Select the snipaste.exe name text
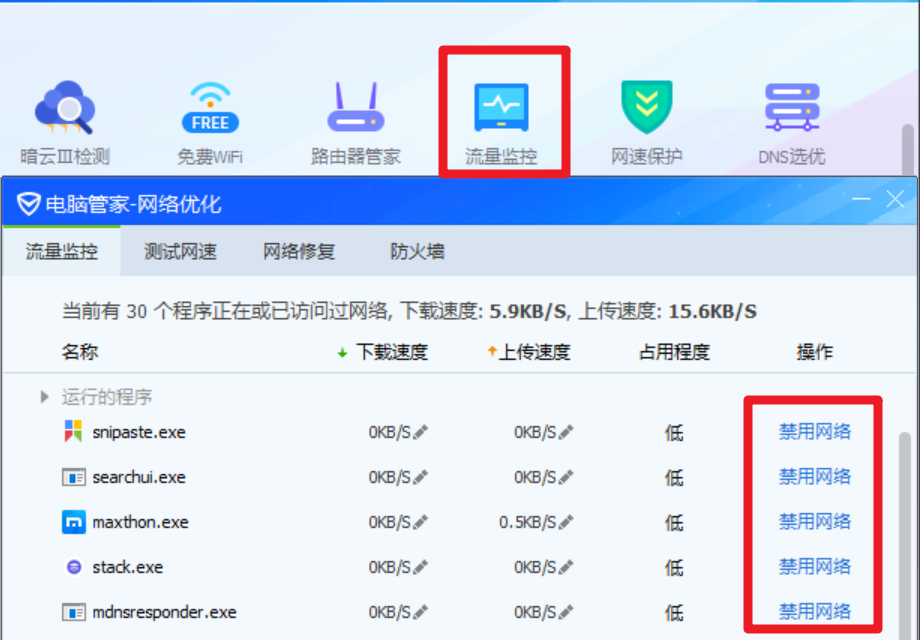The width and height of the screenshot is (920, 640). [x=139, y=433]
